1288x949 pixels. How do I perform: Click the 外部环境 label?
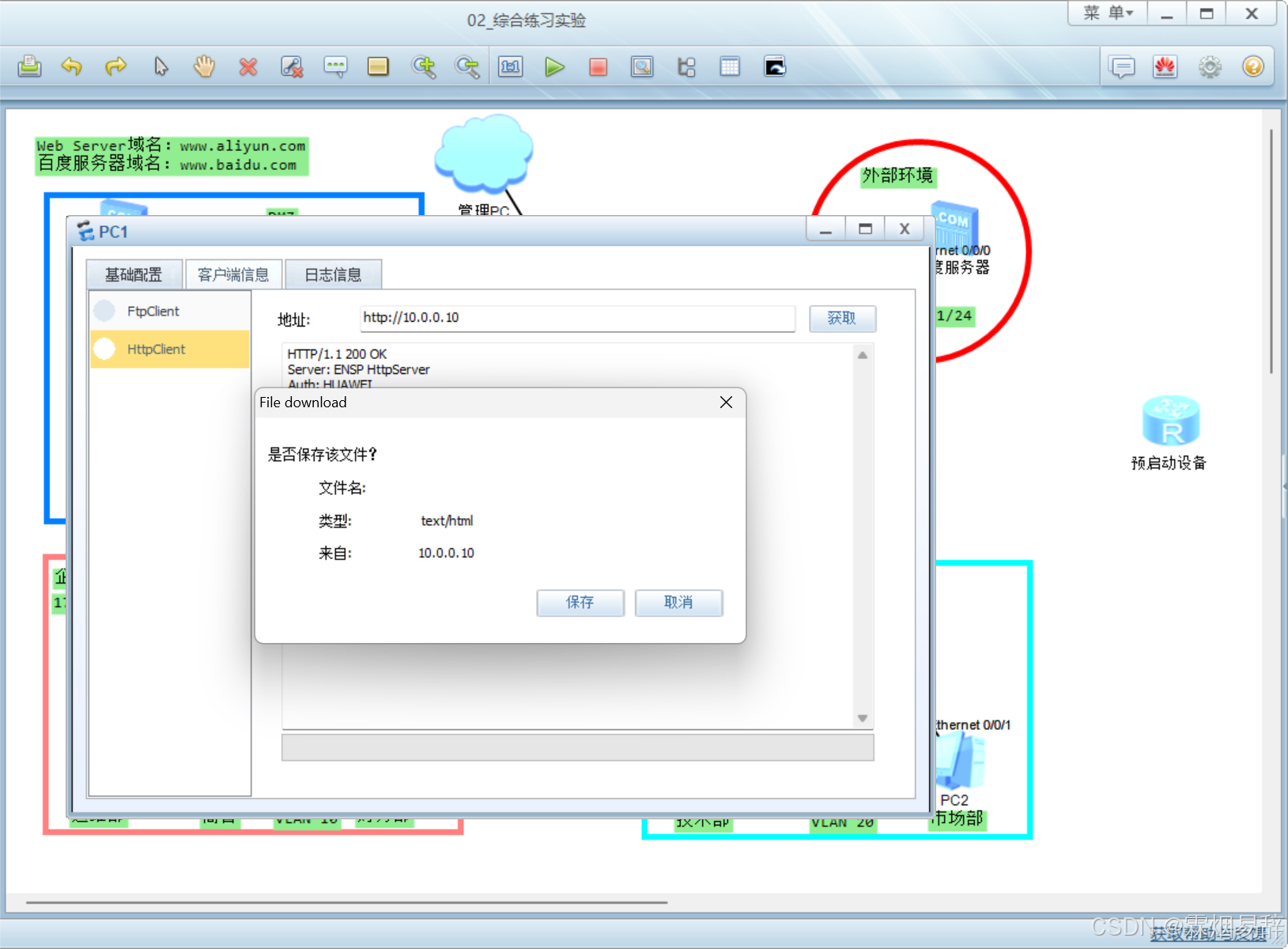(x=897, y=176)
